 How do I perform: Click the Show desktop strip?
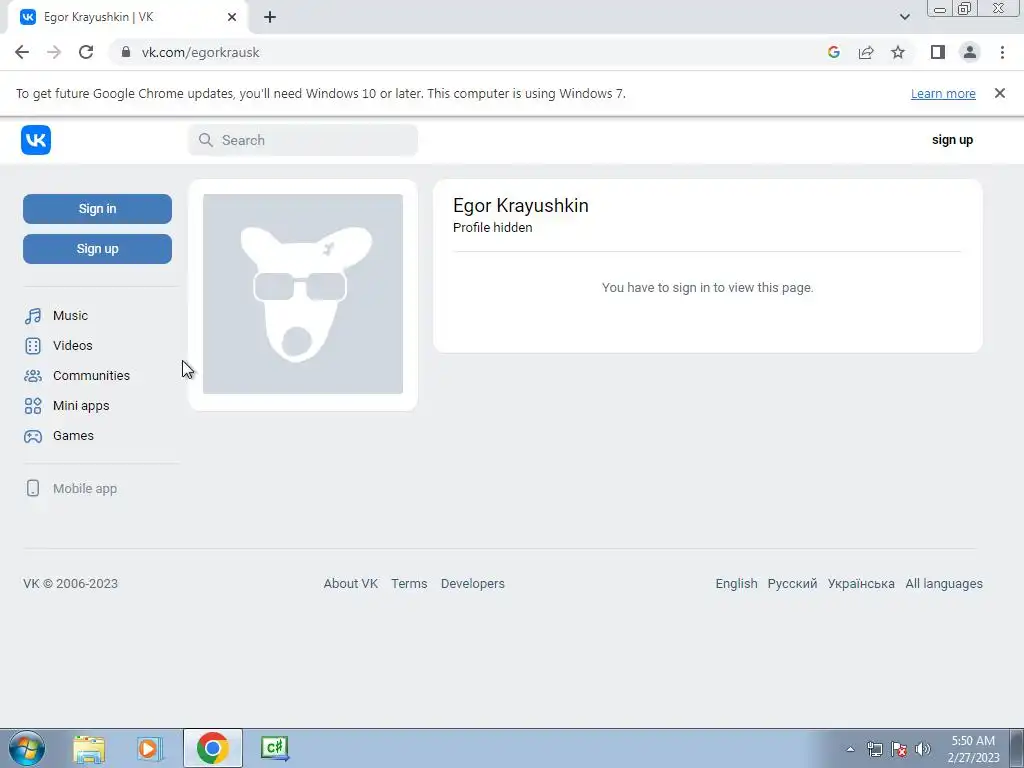(x=1017, y=748)
